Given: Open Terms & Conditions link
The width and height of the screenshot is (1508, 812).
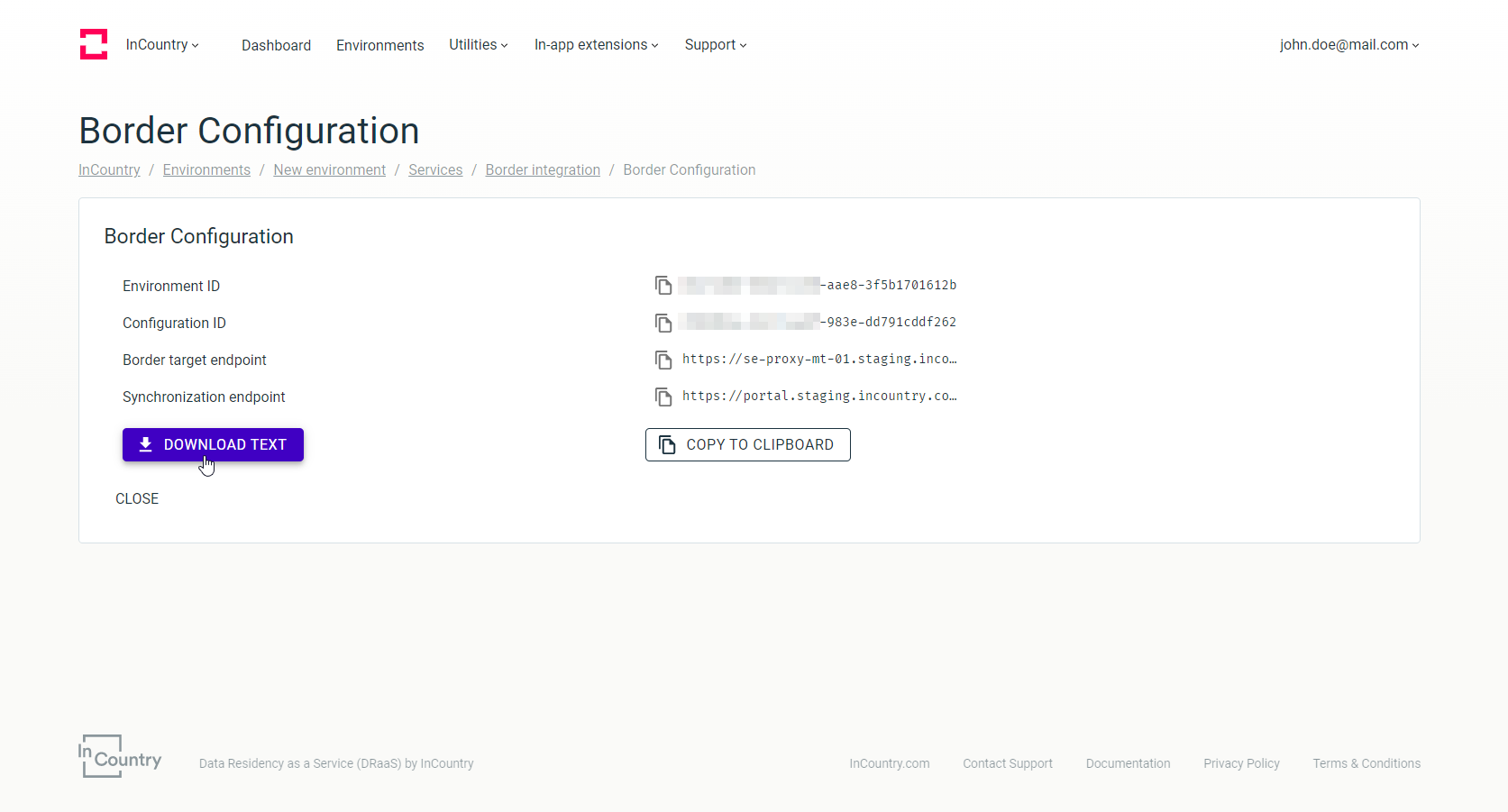Looking at the screenshot, I should coord(1366,763).
